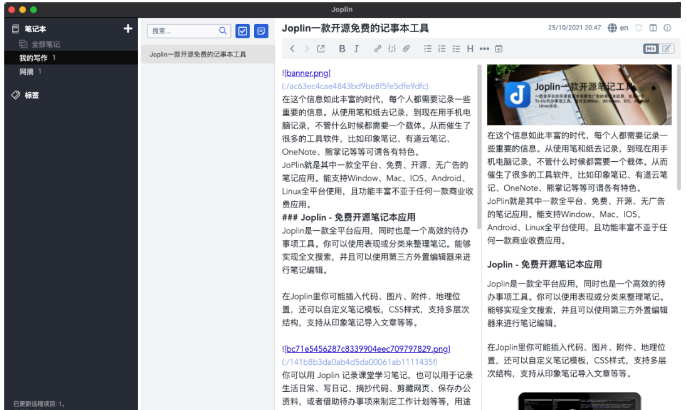Click sync status text 已更新远程项目
Viewport: 686px width, 410px height.
click(38, 404)
